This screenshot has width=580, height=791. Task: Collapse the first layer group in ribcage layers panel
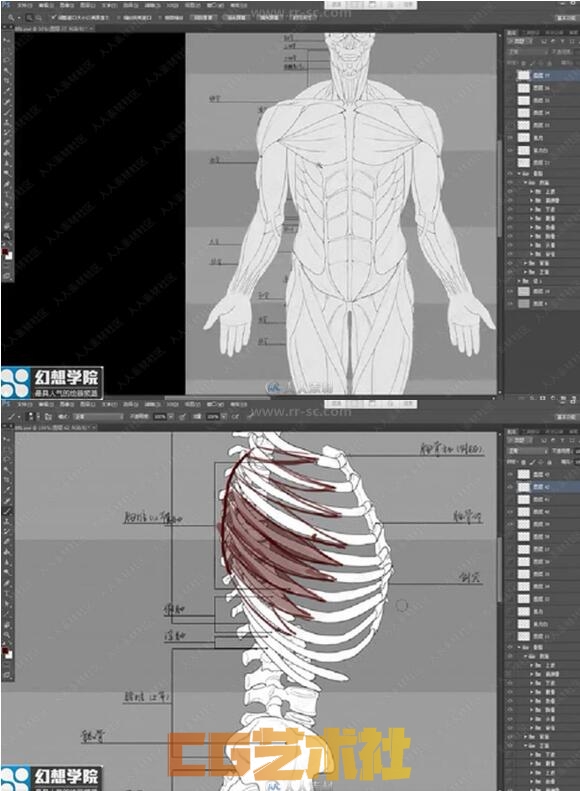(519, 647)
